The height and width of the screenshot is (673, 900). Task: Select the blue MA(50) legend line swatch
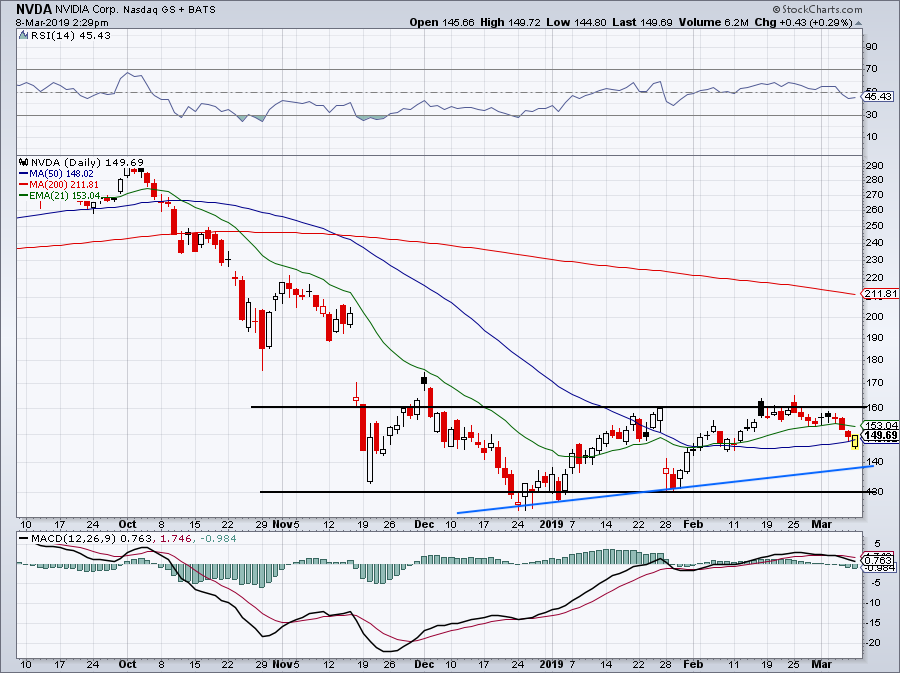click(24, 174)
